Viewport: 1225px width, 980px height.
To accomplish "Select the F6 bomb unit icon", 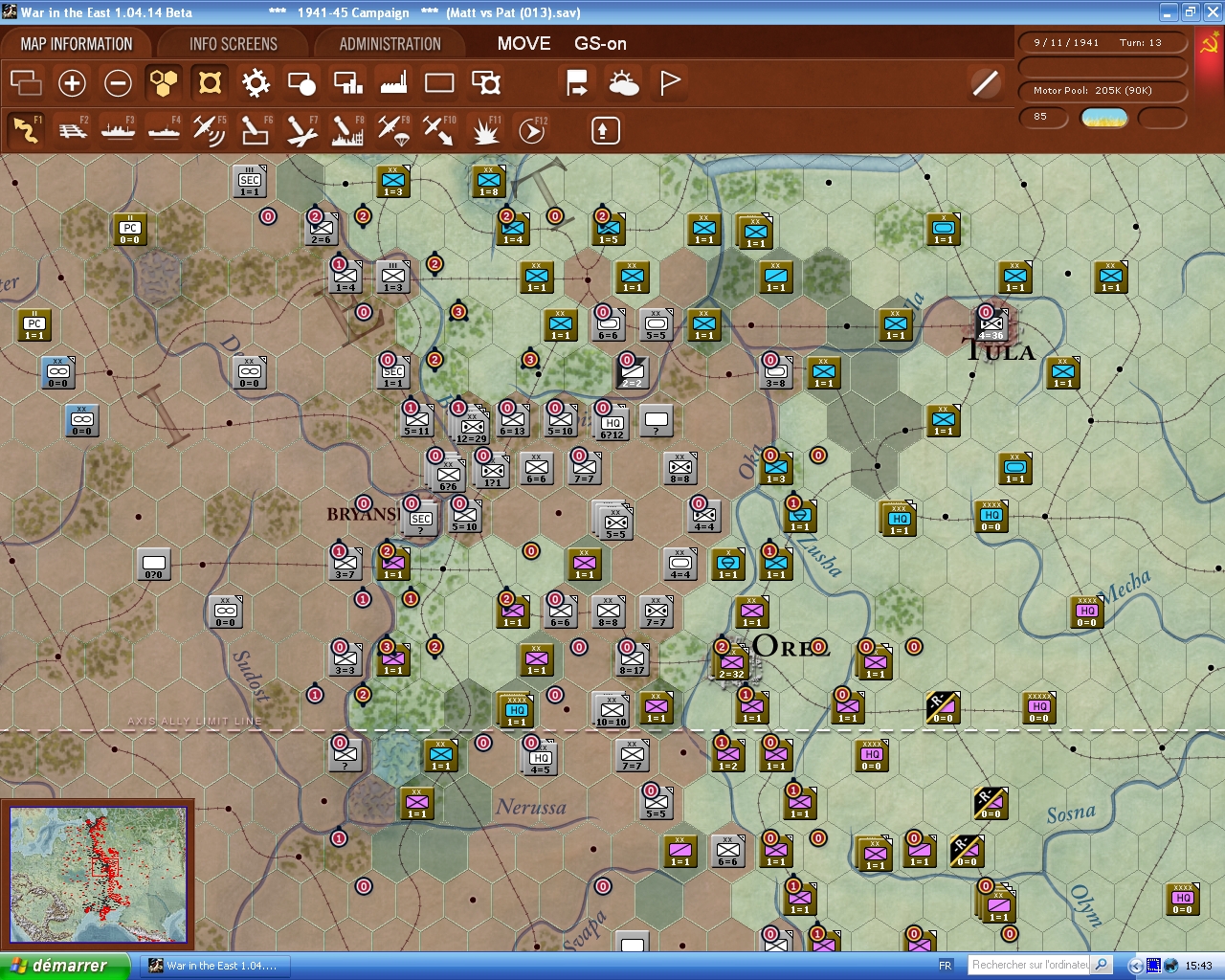I will click(256, 129).
